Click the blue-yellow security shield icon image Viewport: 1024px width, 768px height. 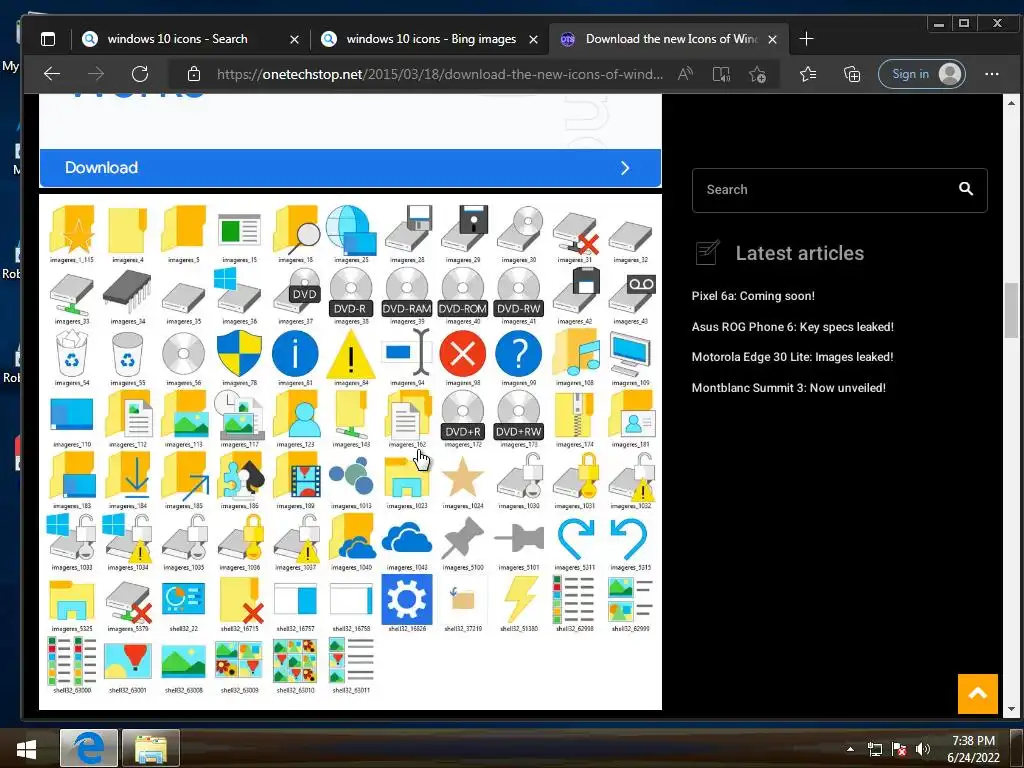pyautogui.click(x=239, y=353)
